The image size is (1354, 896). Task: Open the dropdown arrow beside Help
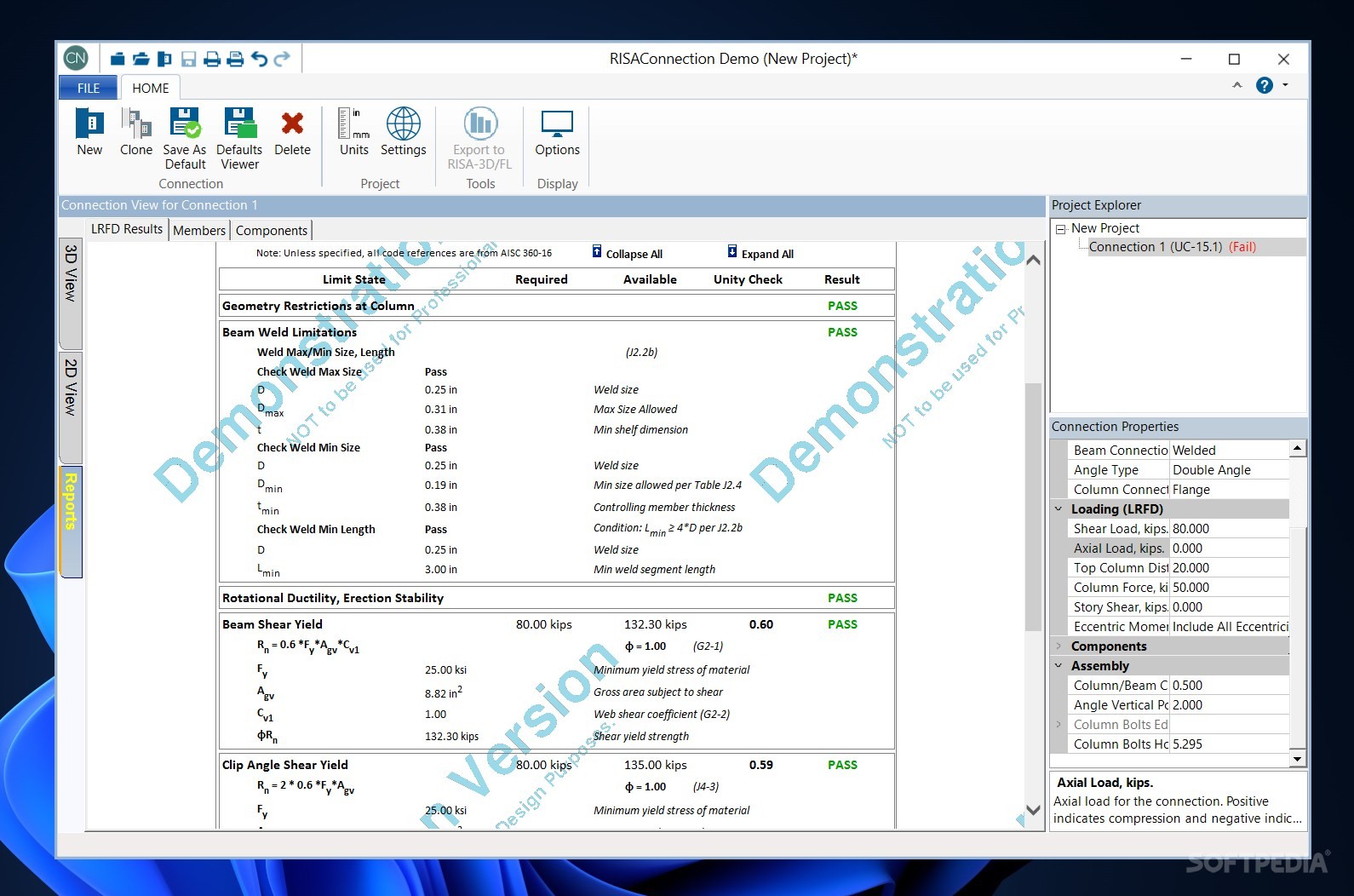[1285, 85]
